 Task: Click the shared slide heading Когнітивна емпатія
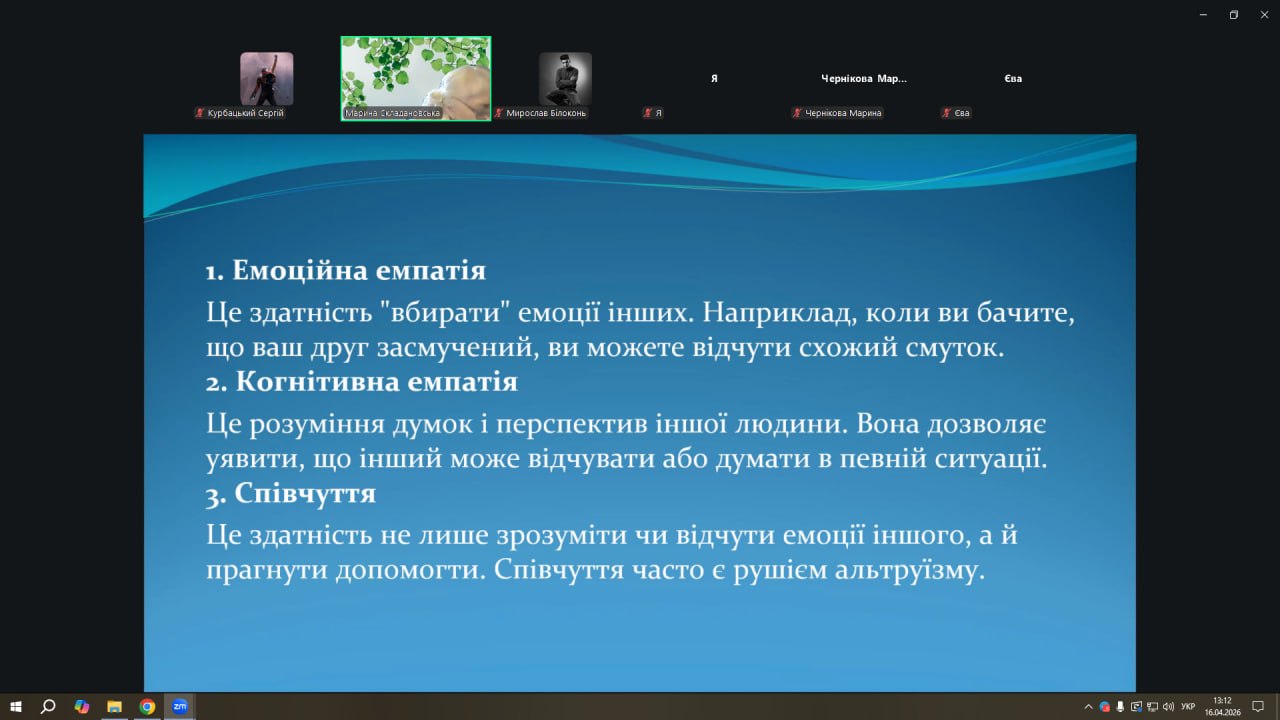point(376,382)
